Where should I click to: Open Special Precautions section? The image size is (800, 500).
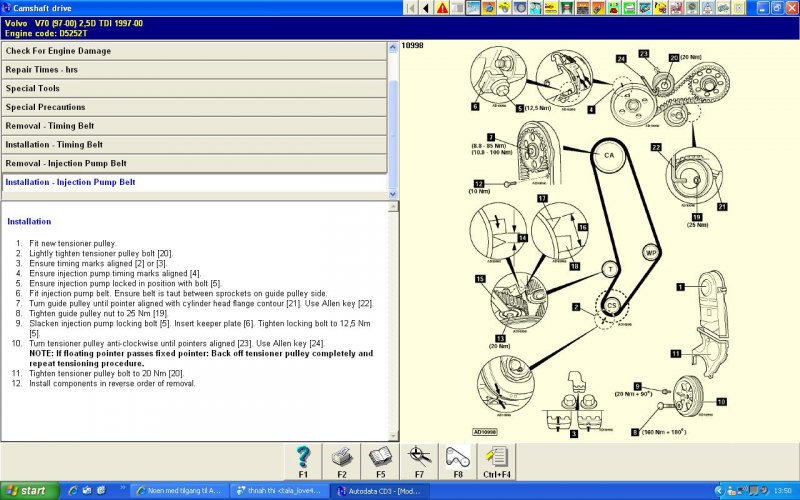pyautogui.click(x=193, y=107)
